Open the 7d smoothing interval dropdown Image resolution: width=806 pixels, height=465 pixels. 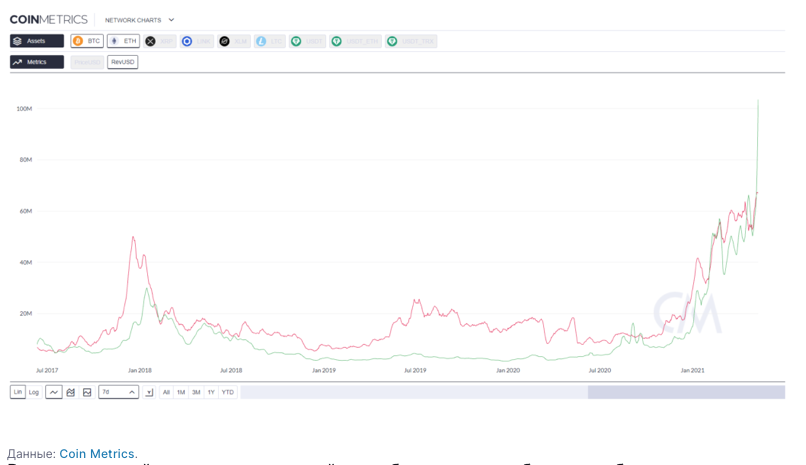pos(118,392)
